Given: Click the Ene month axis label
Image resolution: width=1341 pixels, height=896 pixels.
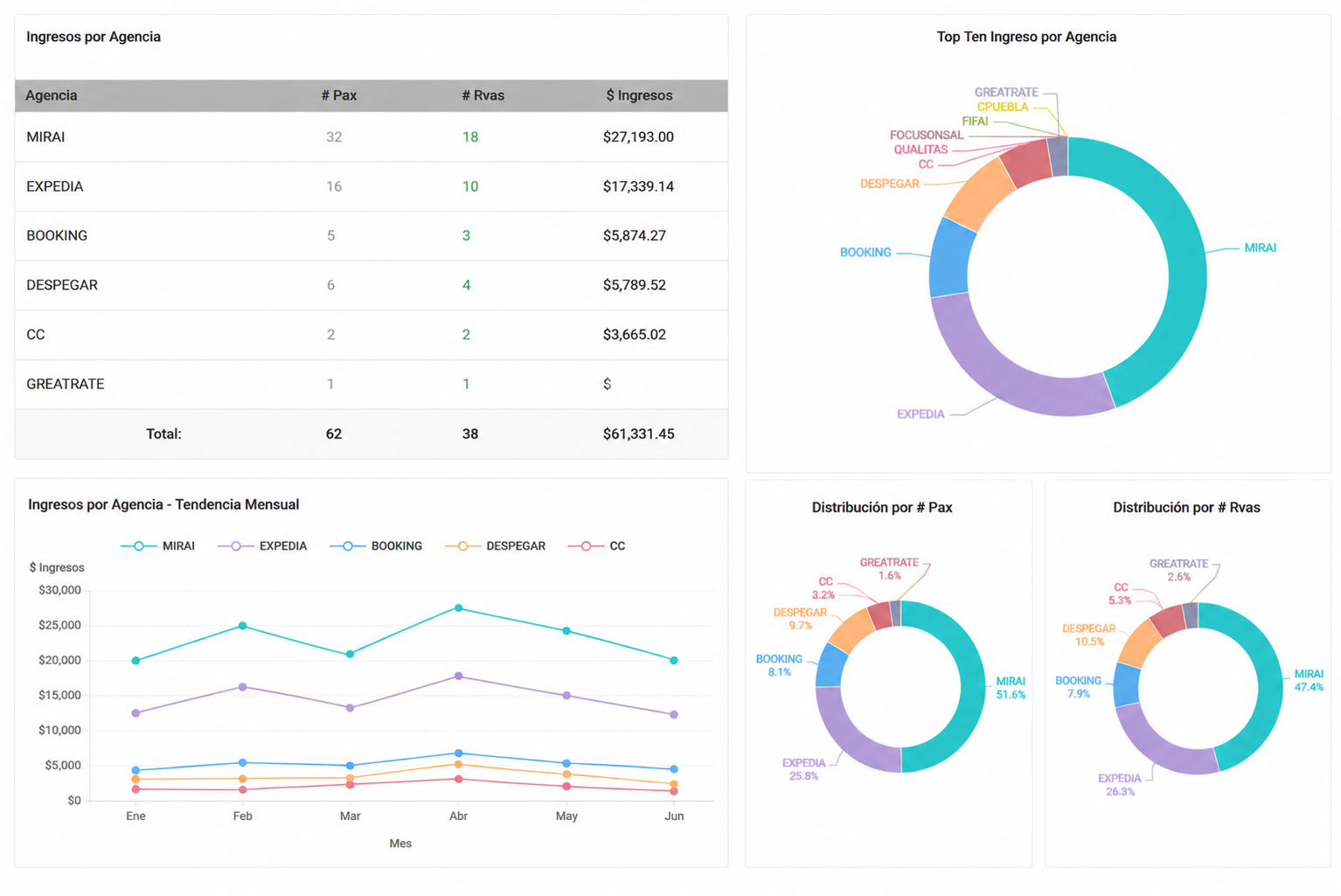Looking at the screenshot, I should (x=135, y=816).
